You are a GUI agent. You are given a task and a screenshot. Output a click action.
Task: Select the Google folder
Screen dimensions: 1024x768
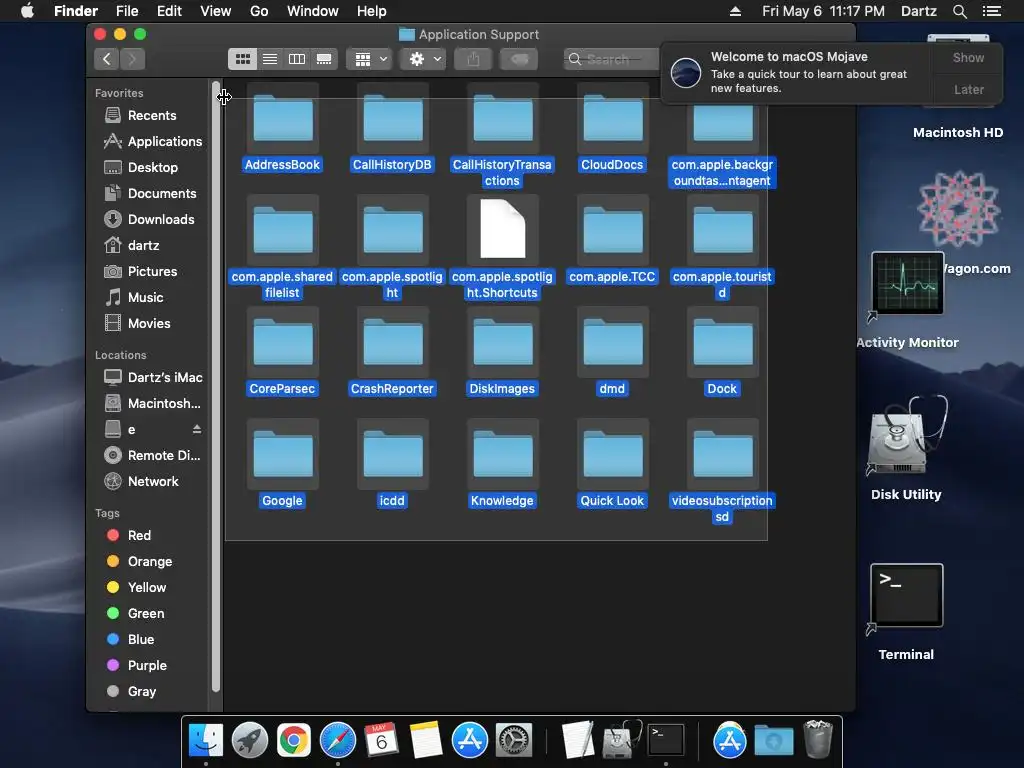point(283,455)
